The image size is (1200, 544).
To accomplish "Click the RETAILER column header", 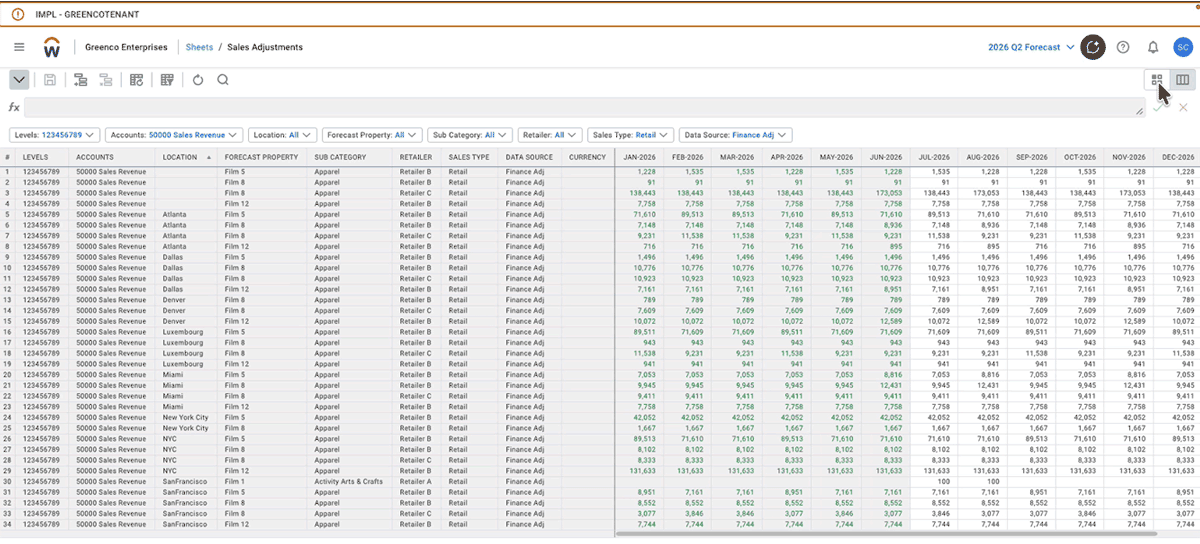I will click(x=418, y=157).
